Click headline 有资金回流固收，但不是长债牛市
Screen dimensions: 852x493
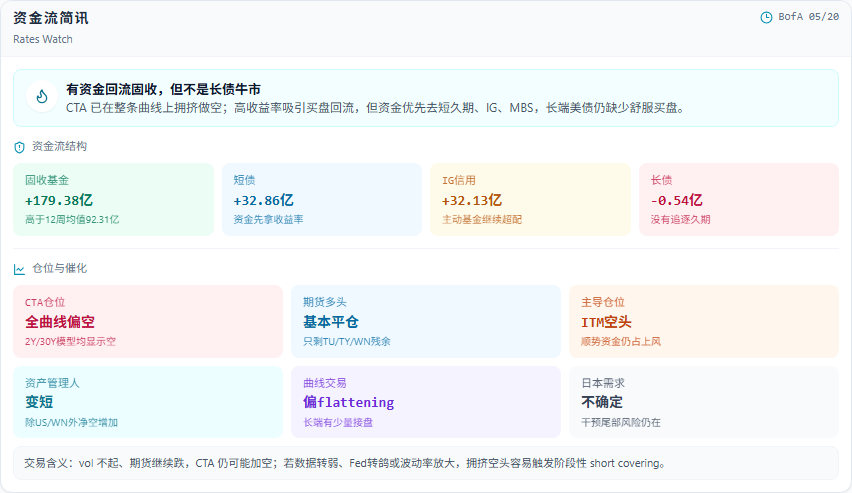[x=163, y=89]
